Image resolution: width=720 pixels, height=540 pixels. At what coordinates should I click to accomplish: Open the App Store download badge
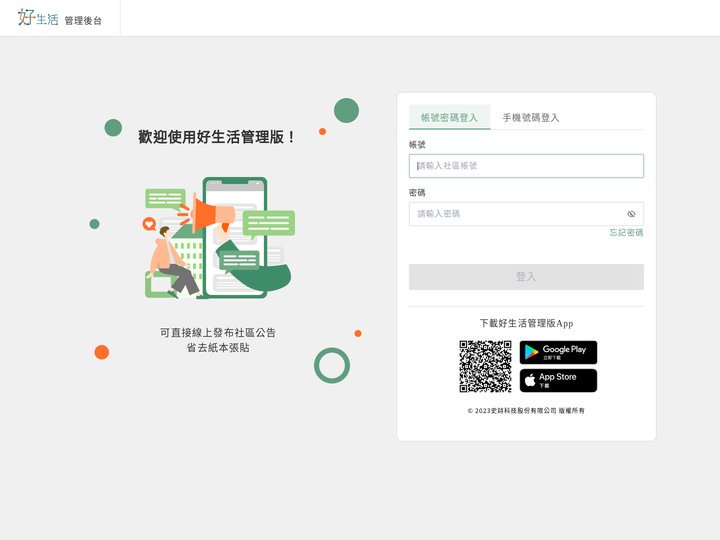pyautogui.click(x=558, y=381)
